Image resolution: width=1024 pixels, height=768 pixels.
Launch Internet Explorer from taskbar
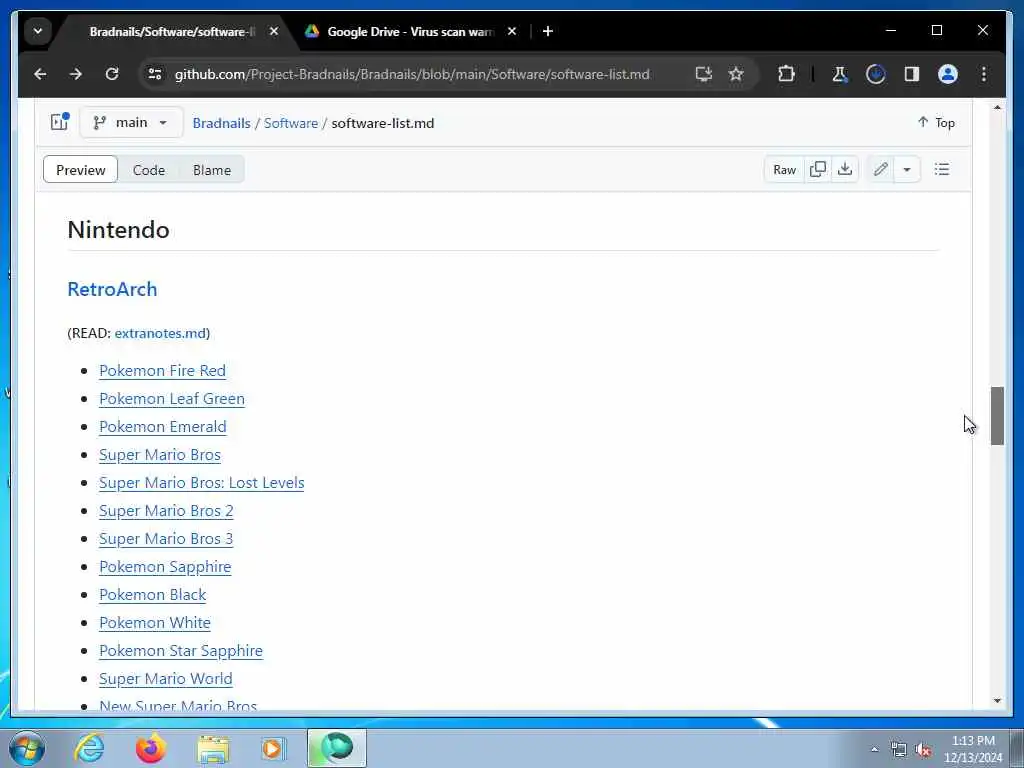tap(89, 748)
